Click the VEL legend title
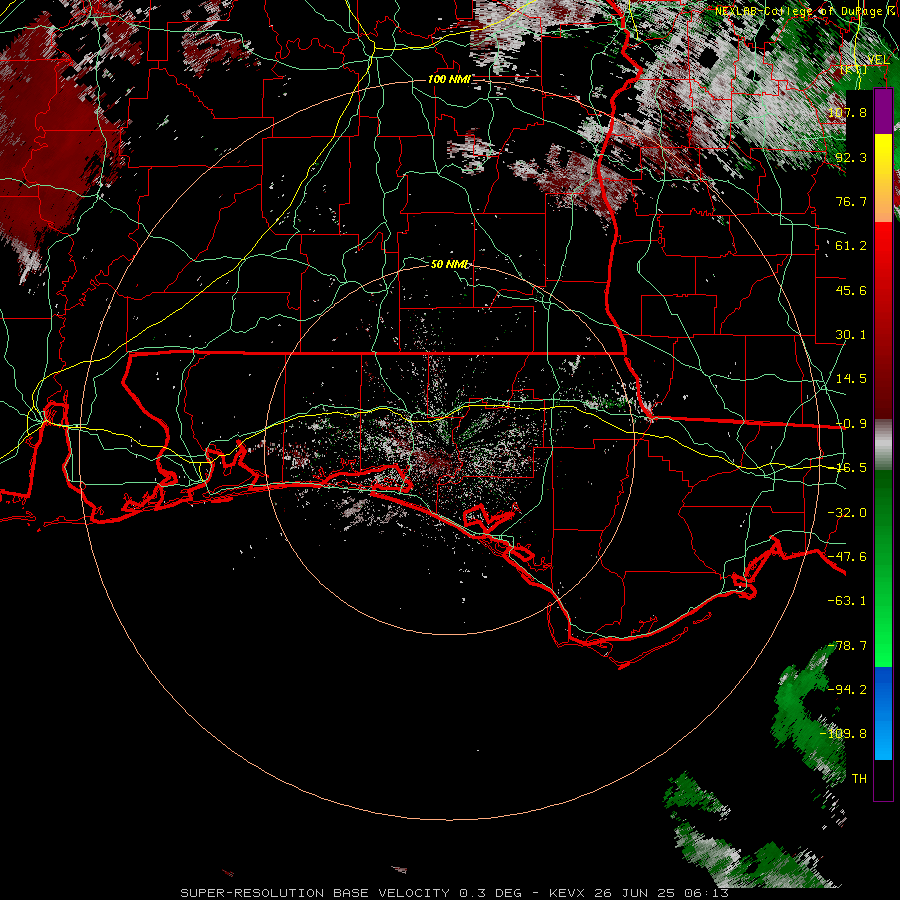The height and width of the screenshot is (900, 900). click(x=878, y=60)
